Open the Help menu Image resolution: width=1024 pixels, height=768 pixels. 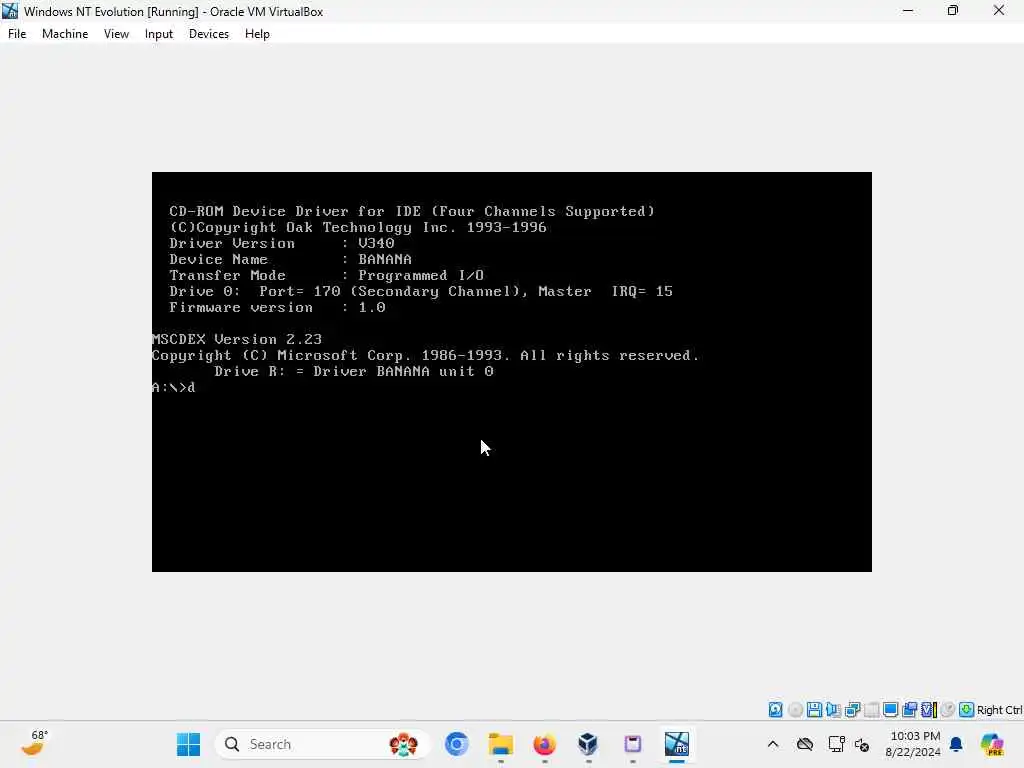coord(257,34)
